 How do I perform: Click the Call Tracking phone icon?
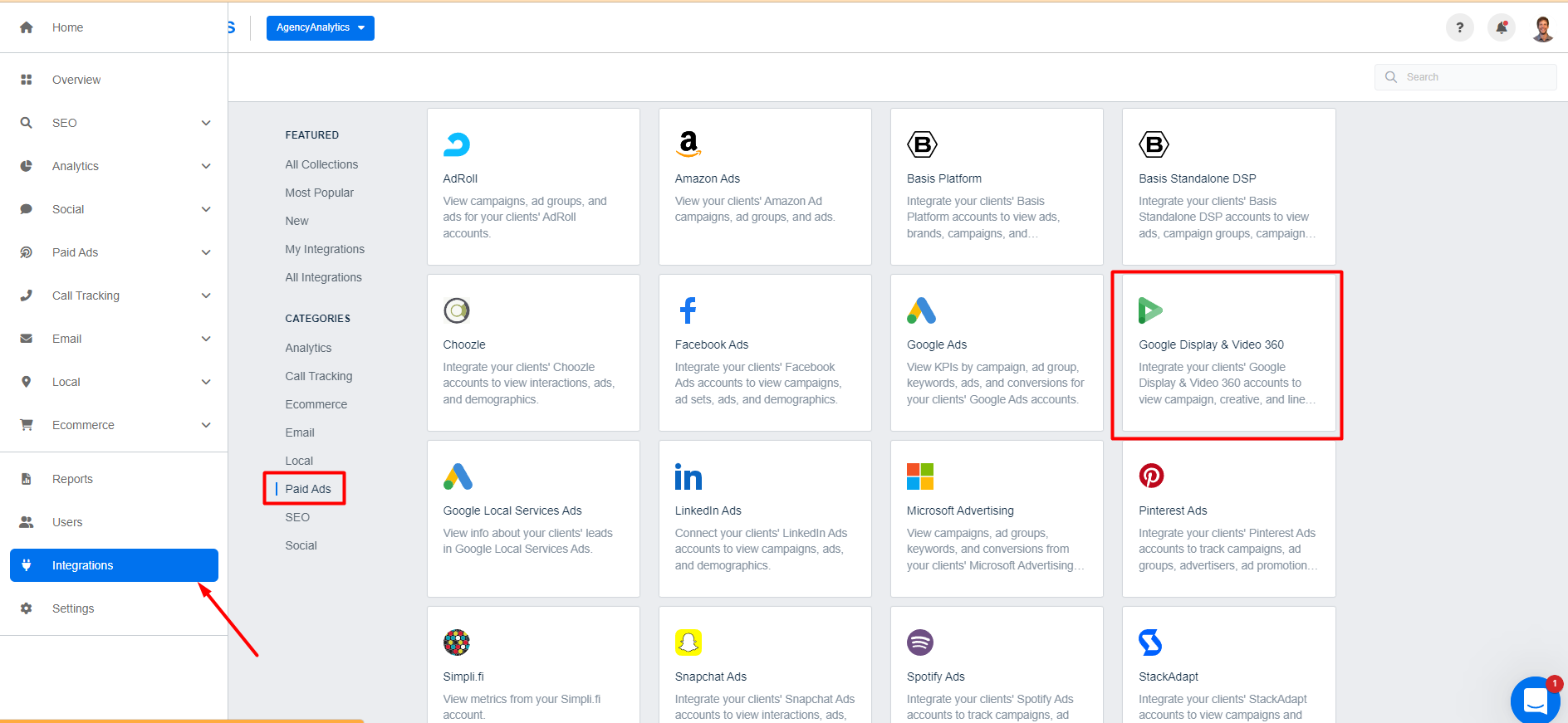(x=27, y=296)
